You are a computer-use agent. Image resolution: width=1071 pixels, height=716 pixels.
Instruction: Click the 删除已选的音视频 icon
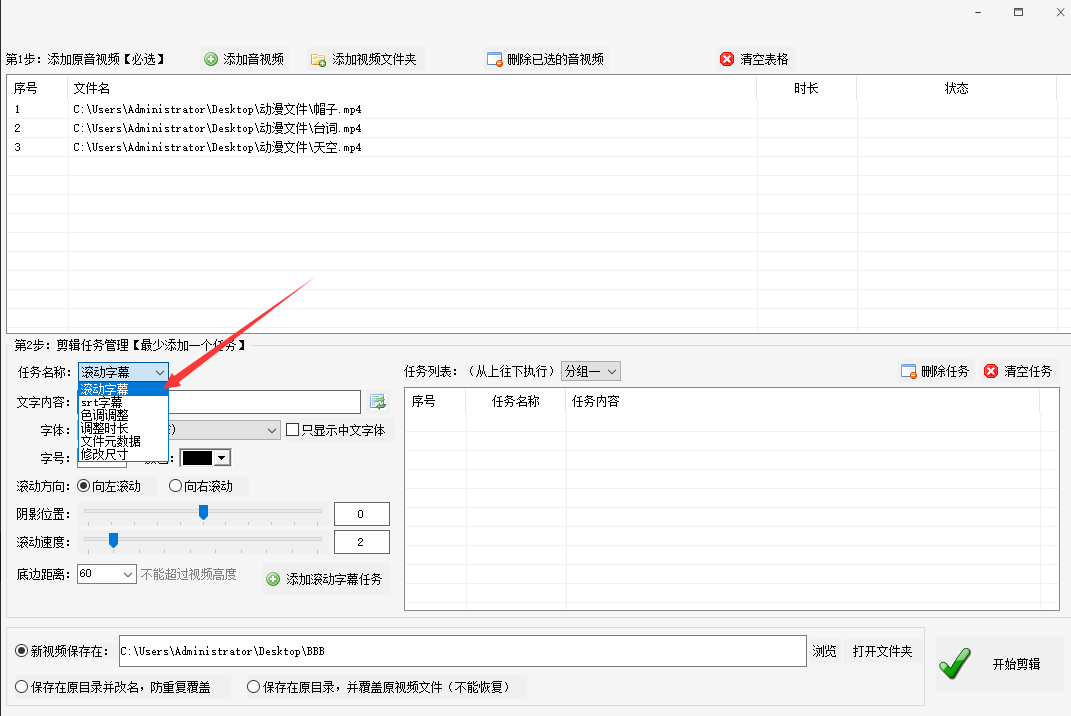(x=495, y=59)
